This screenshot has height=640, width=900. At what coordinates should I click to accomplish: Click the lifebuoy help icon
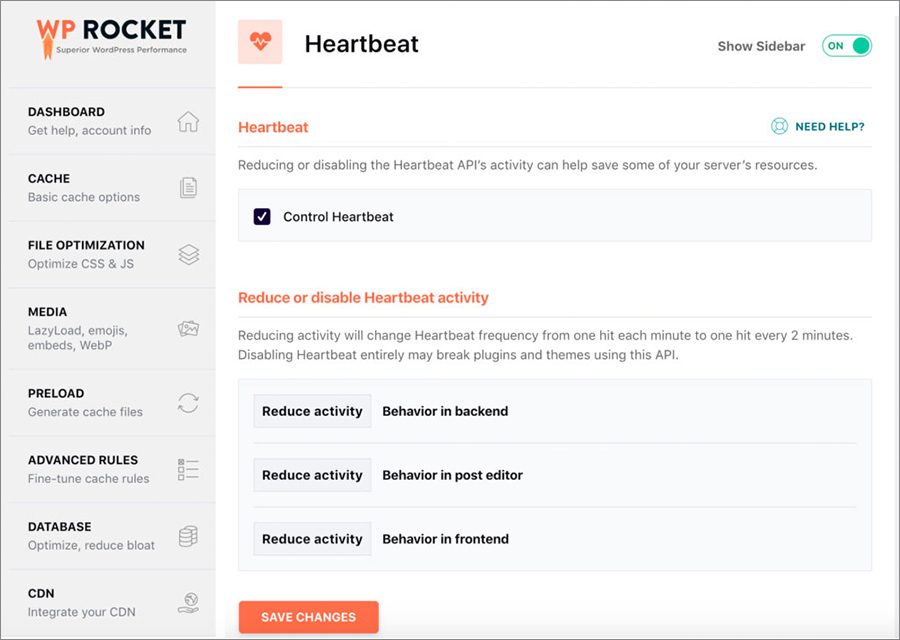click(x=779, y=126)
